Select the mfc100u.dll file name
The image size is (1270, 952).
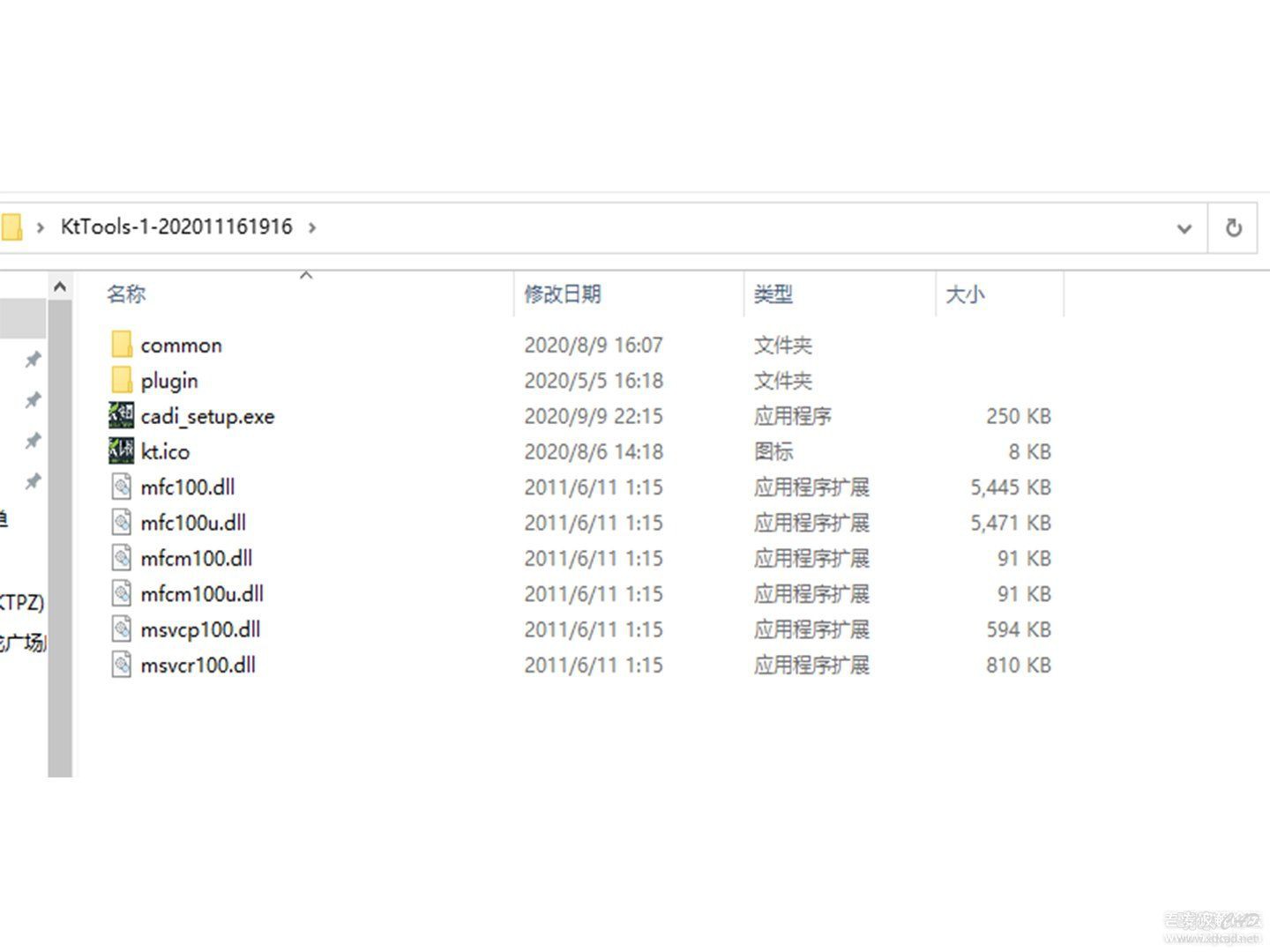(x=193, y=523)
